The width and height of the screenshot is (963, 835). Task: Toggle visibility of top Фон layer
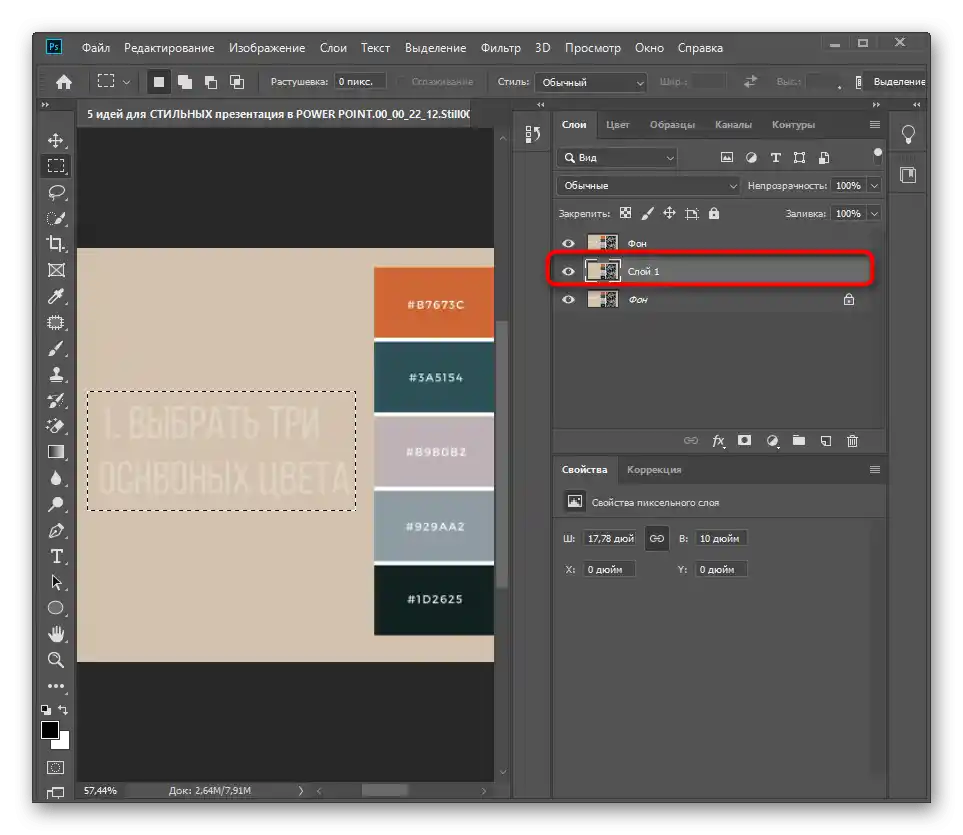click(x=569, y=243)
